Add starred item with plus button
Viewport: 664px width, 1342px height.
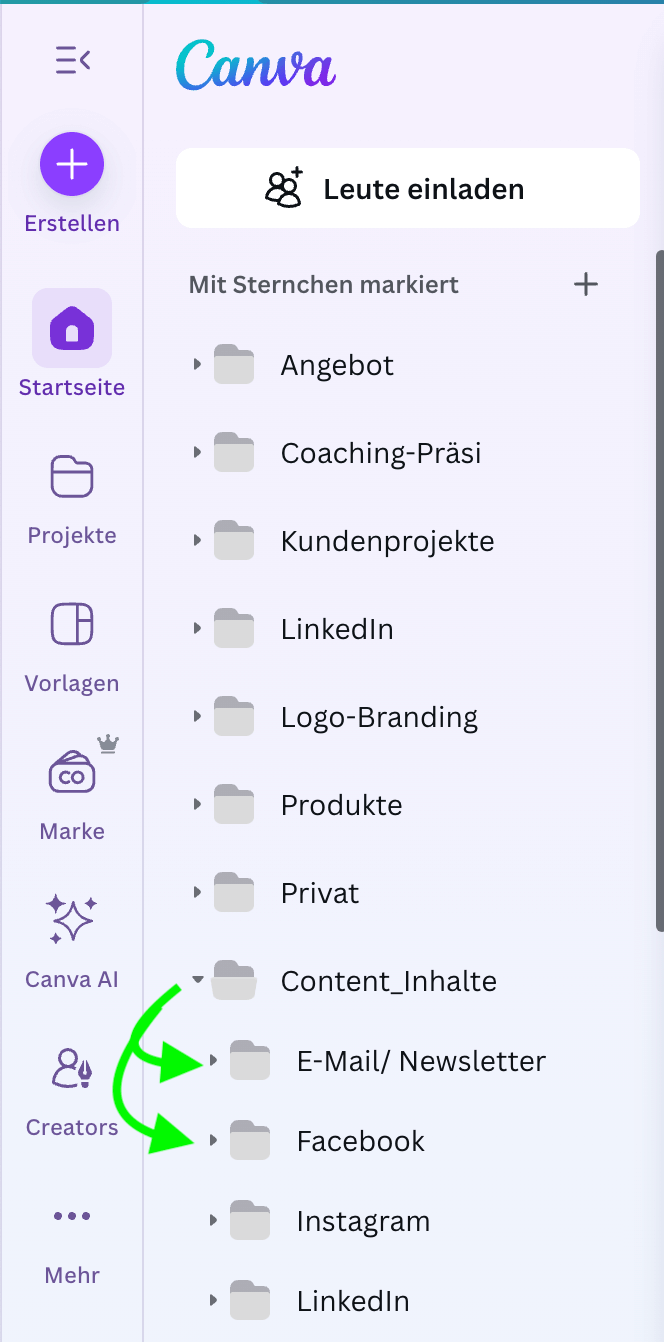pos(586,285)
